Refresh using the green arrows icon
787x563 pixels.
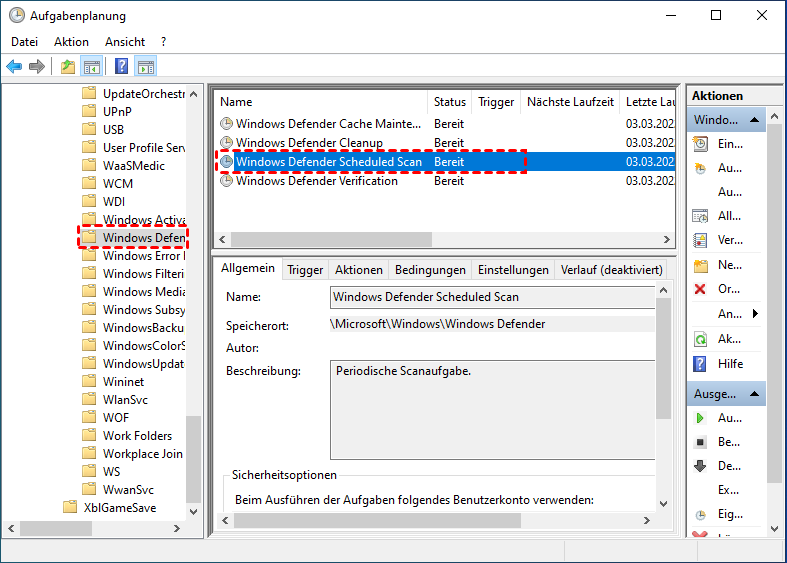tap(701, 339)
